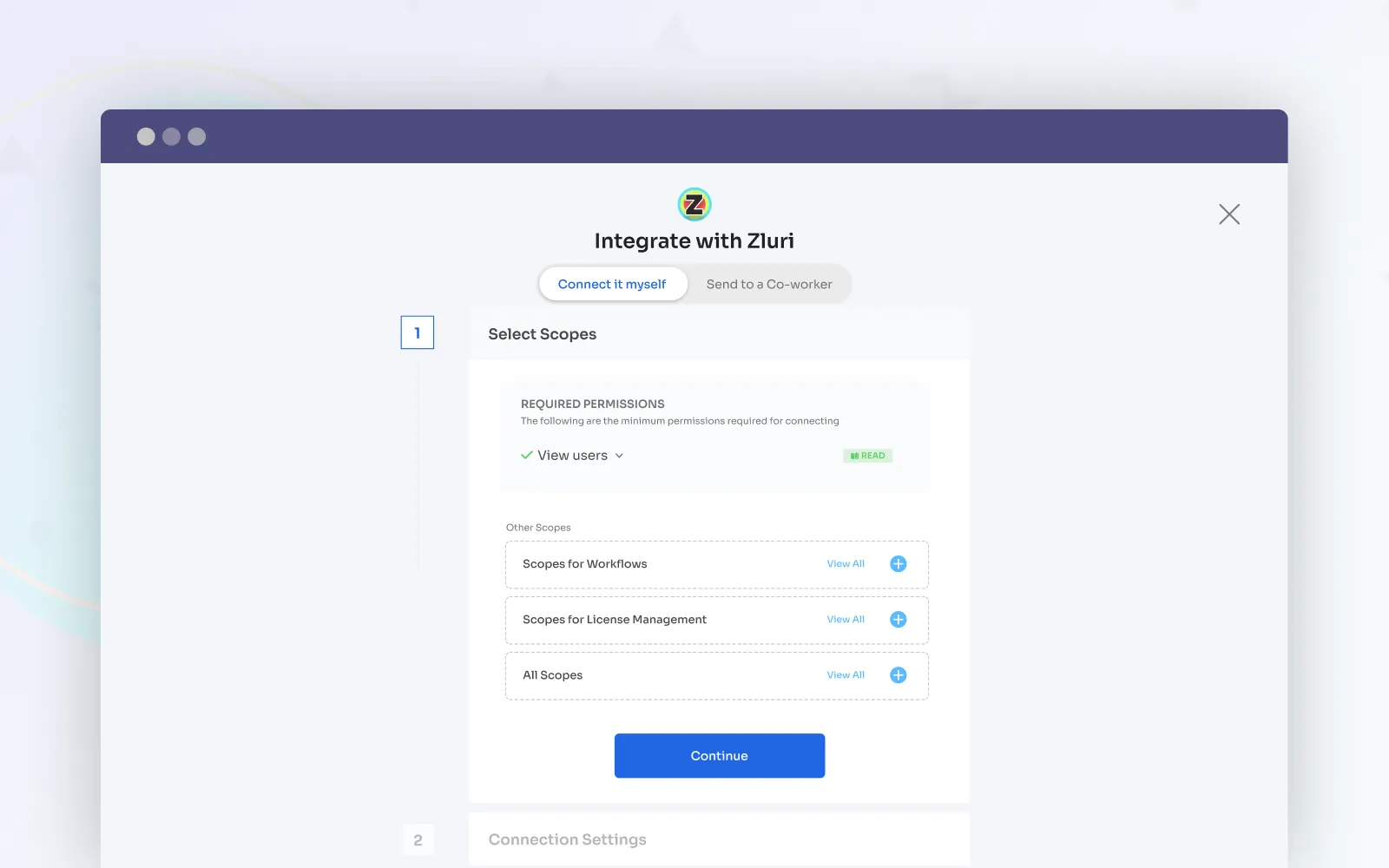Image resolution: width=1389 pixels, height=868 pixels.
Task: Click the REQUIRED PERMISSIONS heading
Action: point(593,404)
